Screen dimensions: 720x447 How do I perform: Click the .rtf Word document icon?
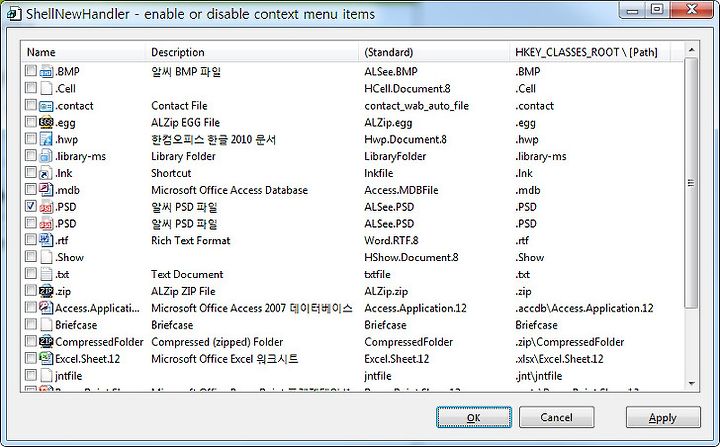pos(46,240)
